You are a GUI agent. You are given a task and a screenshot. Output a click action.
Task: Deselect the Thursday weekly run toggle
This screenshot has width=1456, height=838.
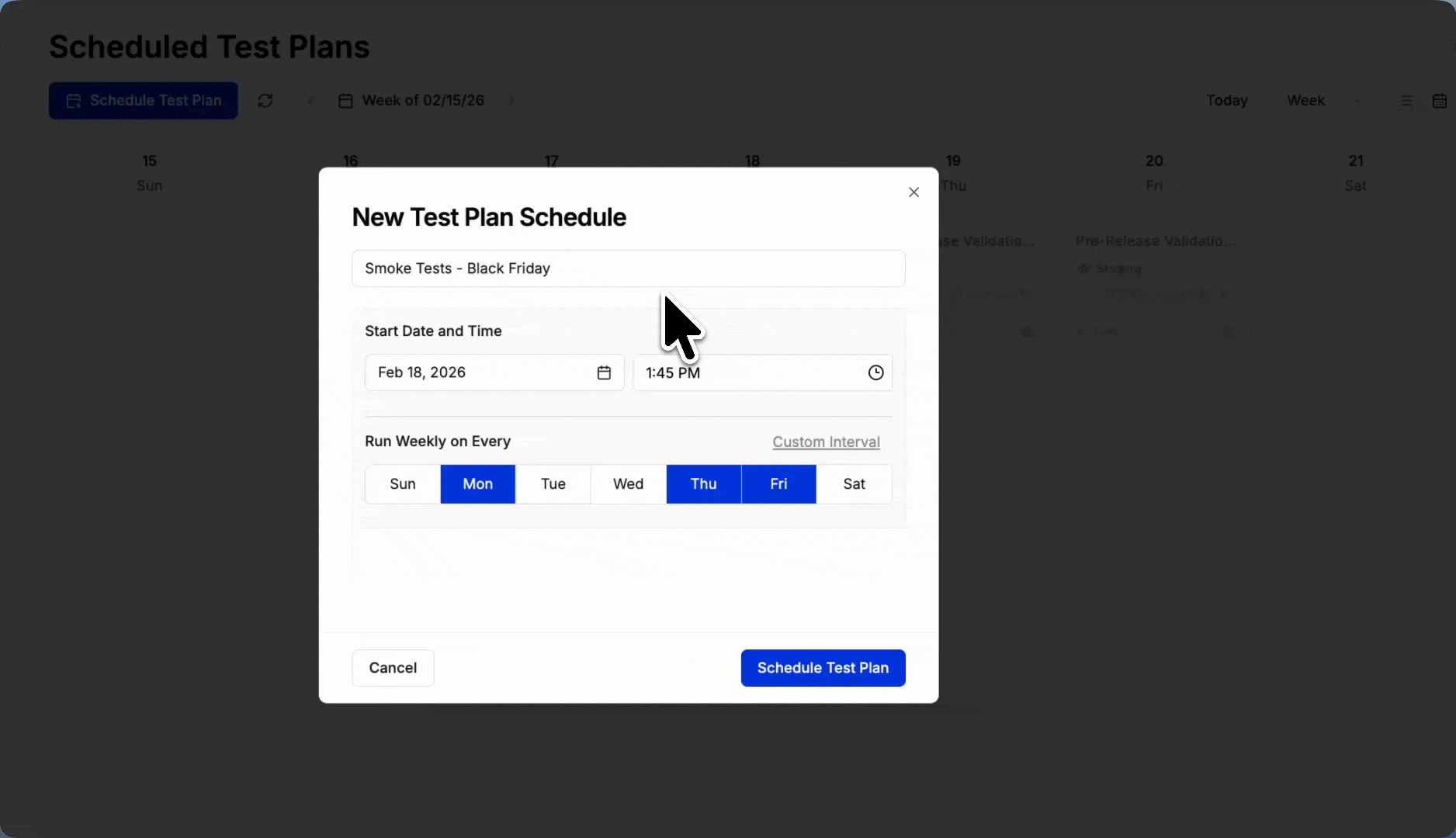tap(703, 483)
